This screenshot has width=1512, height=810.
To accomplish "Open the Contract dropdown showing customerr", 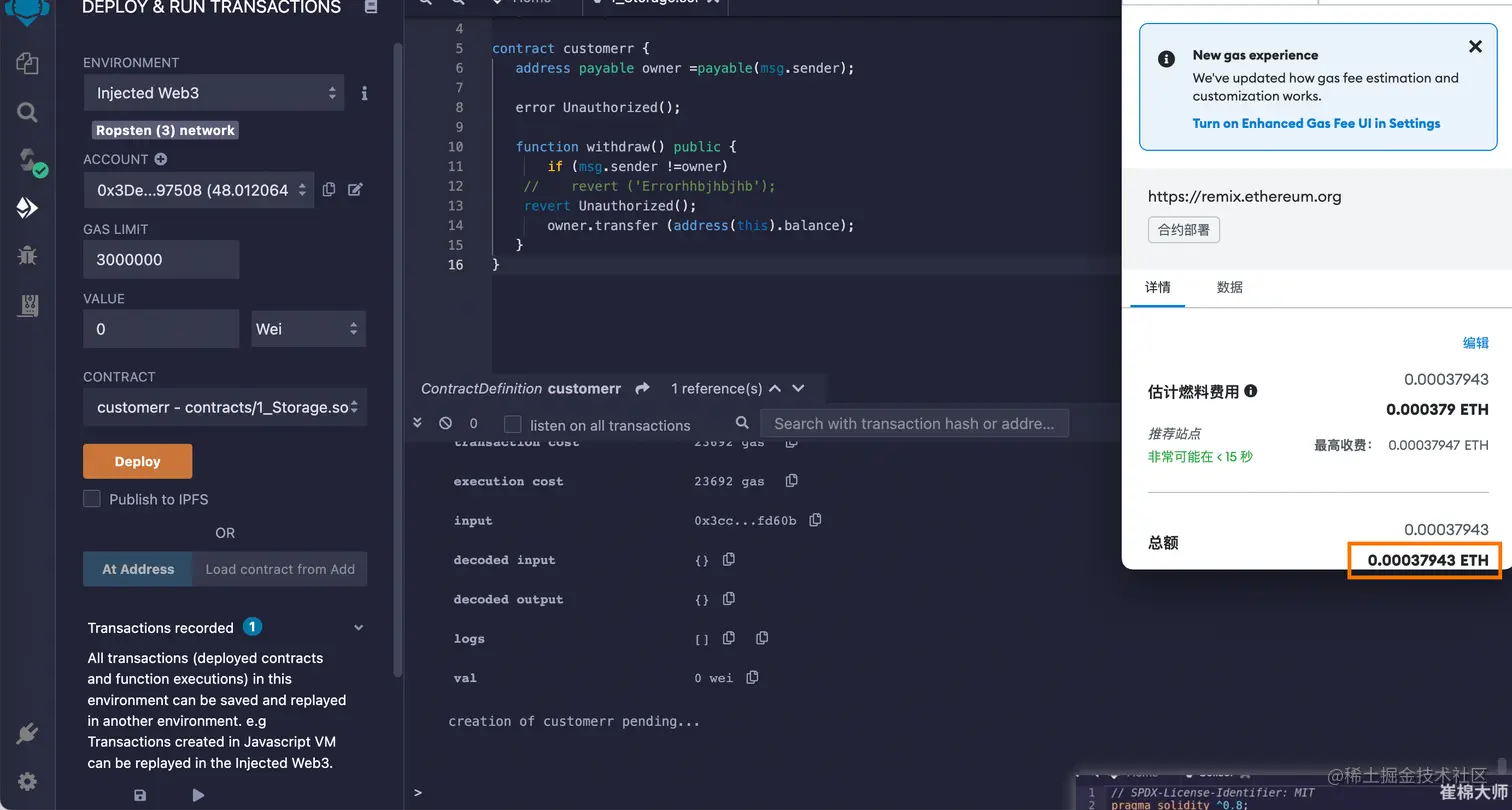I will click(224, 407).
